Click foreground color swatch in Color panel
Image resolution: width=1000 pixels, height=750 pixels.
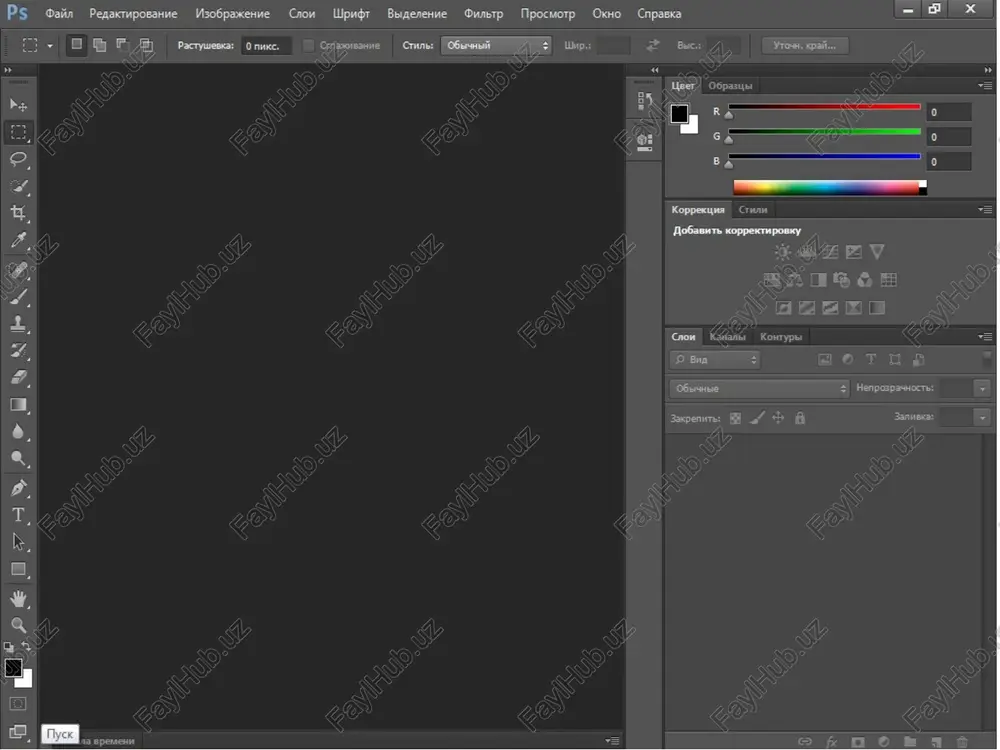click(679, 114)
